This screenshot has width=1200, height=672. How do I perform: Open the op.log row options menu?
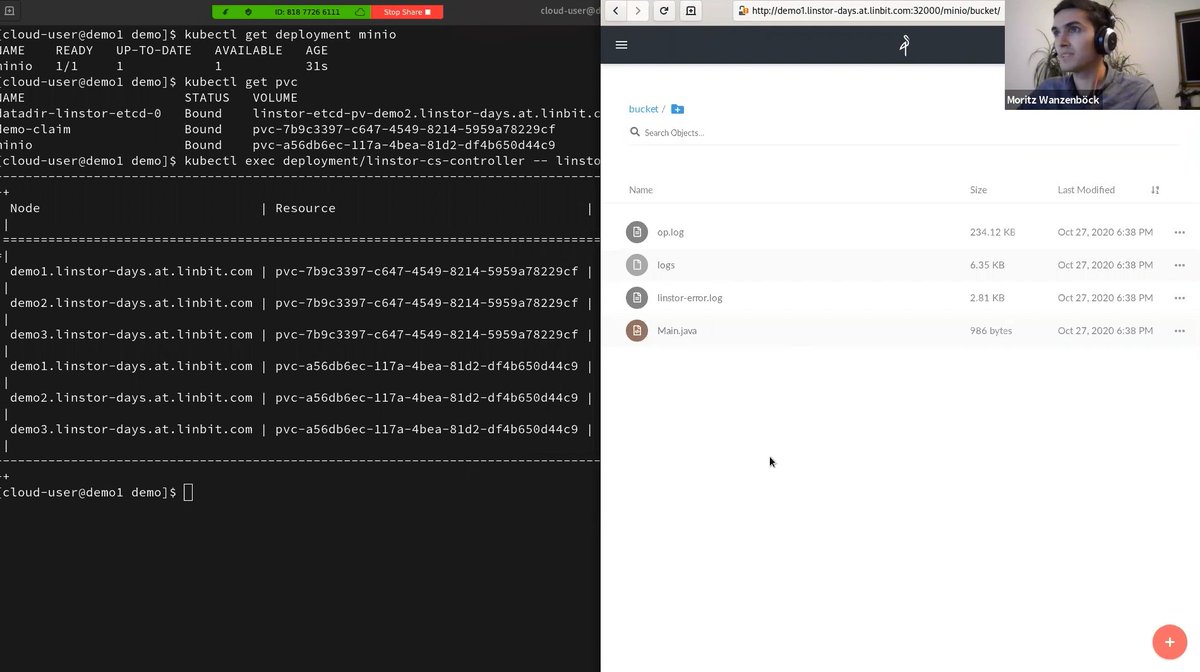[1180, 232]
